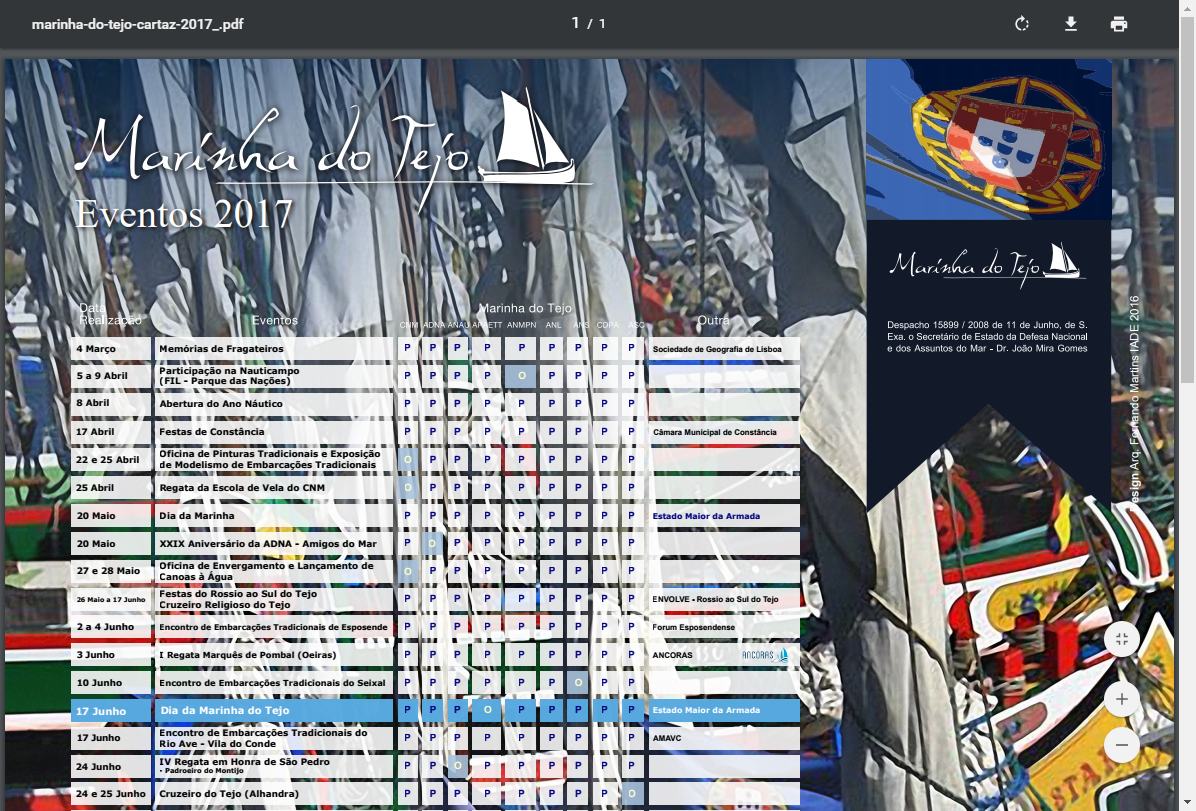Click highlighted 'Dia da Marinha do Tejo' event
The height and width of the screenshot is (811, 1196).
pyautogui.click(x=225, y=710)
